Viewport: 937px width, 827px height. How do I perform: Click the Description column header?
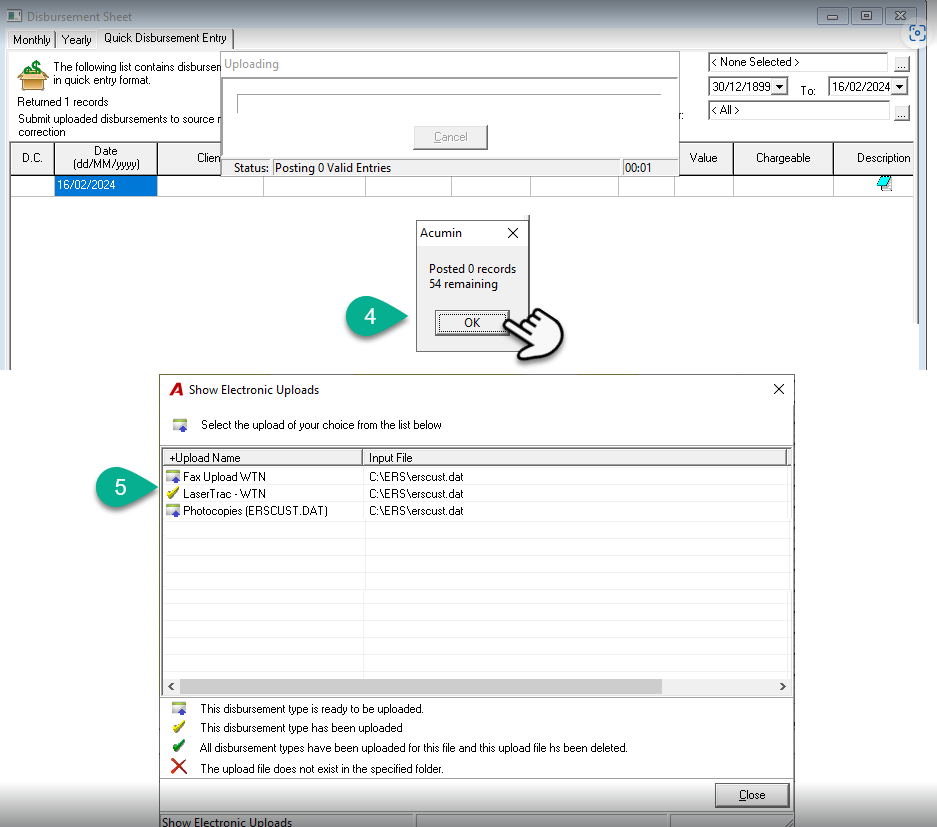(874, 158)
